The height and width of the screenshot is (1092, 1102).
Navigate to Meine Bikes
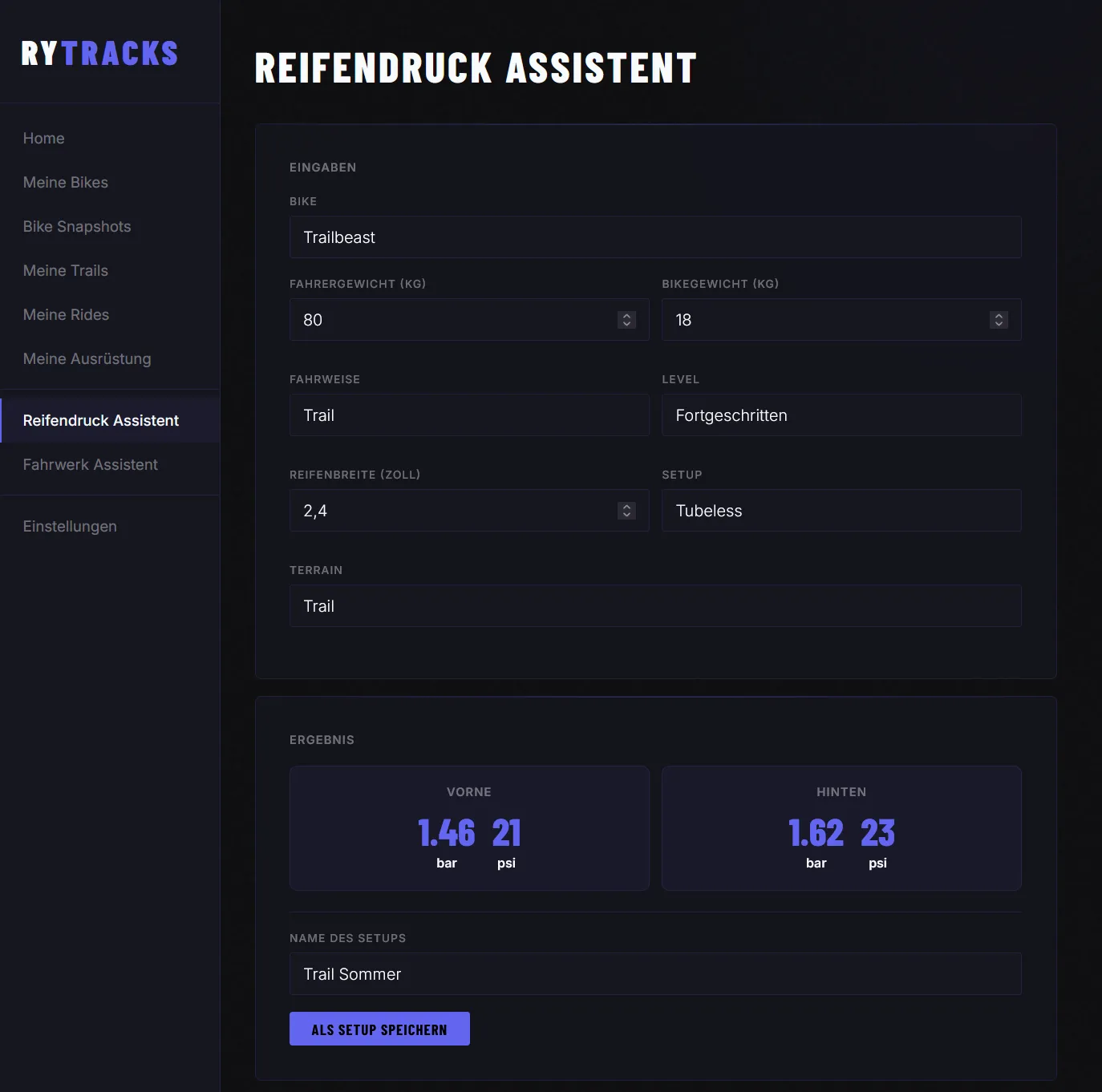[65, 182]
